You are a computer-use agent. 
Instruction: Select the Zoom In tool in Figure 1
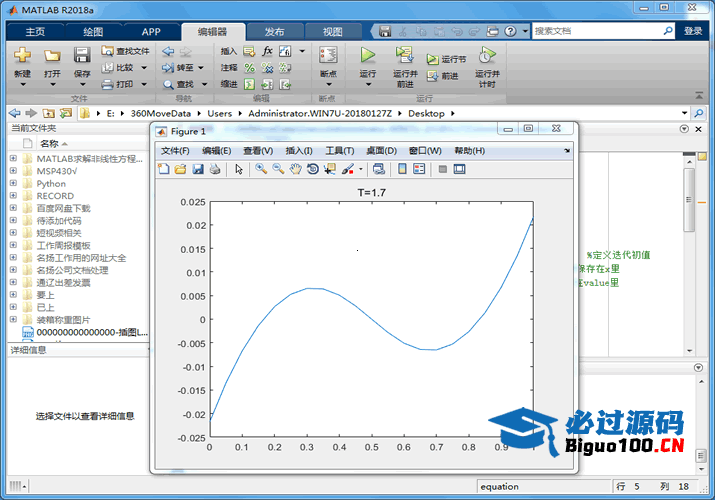[x=261, y=169]
